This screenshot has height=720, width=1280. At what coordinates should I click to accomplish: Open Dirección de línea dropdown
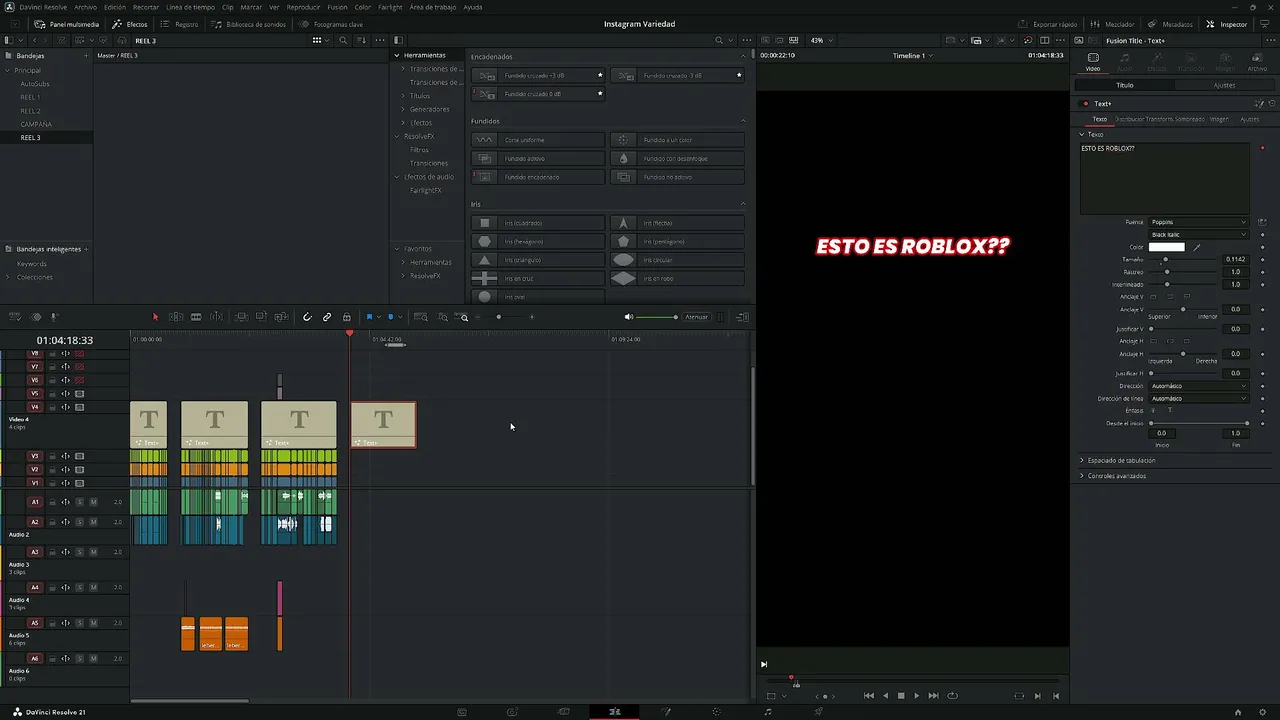(1198, 399)
